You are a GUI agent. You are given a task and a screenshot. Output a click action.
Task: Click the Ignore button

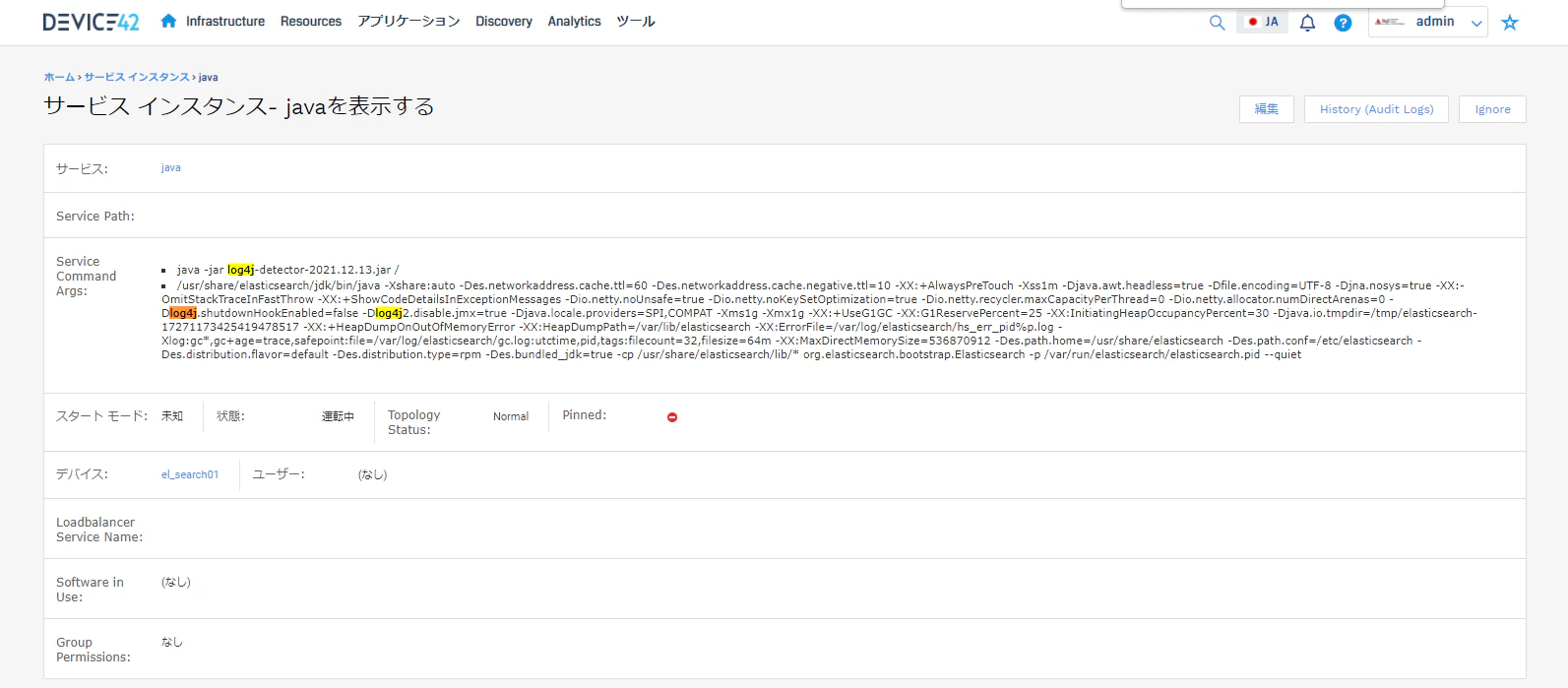[1492, 109]
